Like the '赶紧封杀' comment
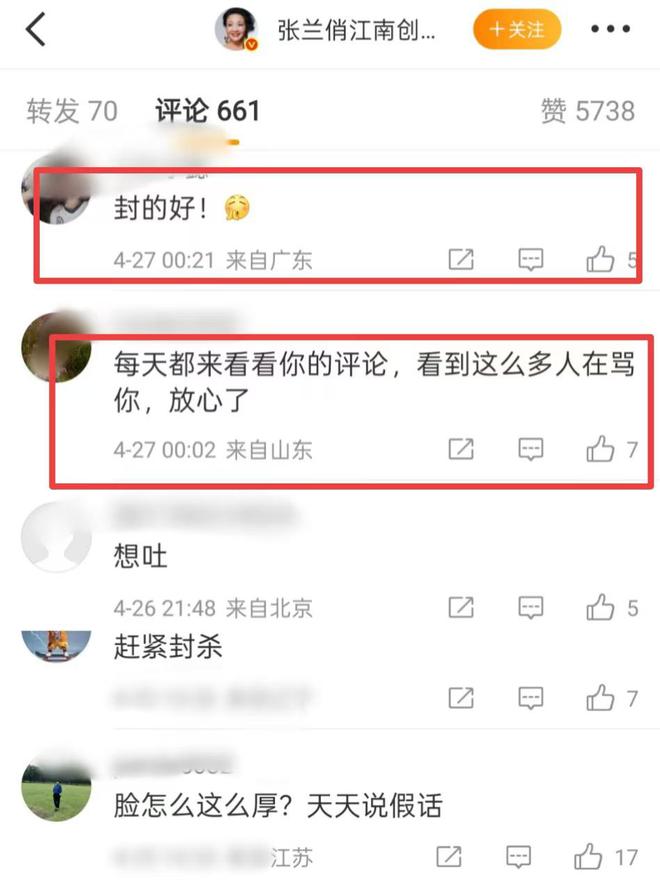This screenshot has height=886, width=660. 600,698
